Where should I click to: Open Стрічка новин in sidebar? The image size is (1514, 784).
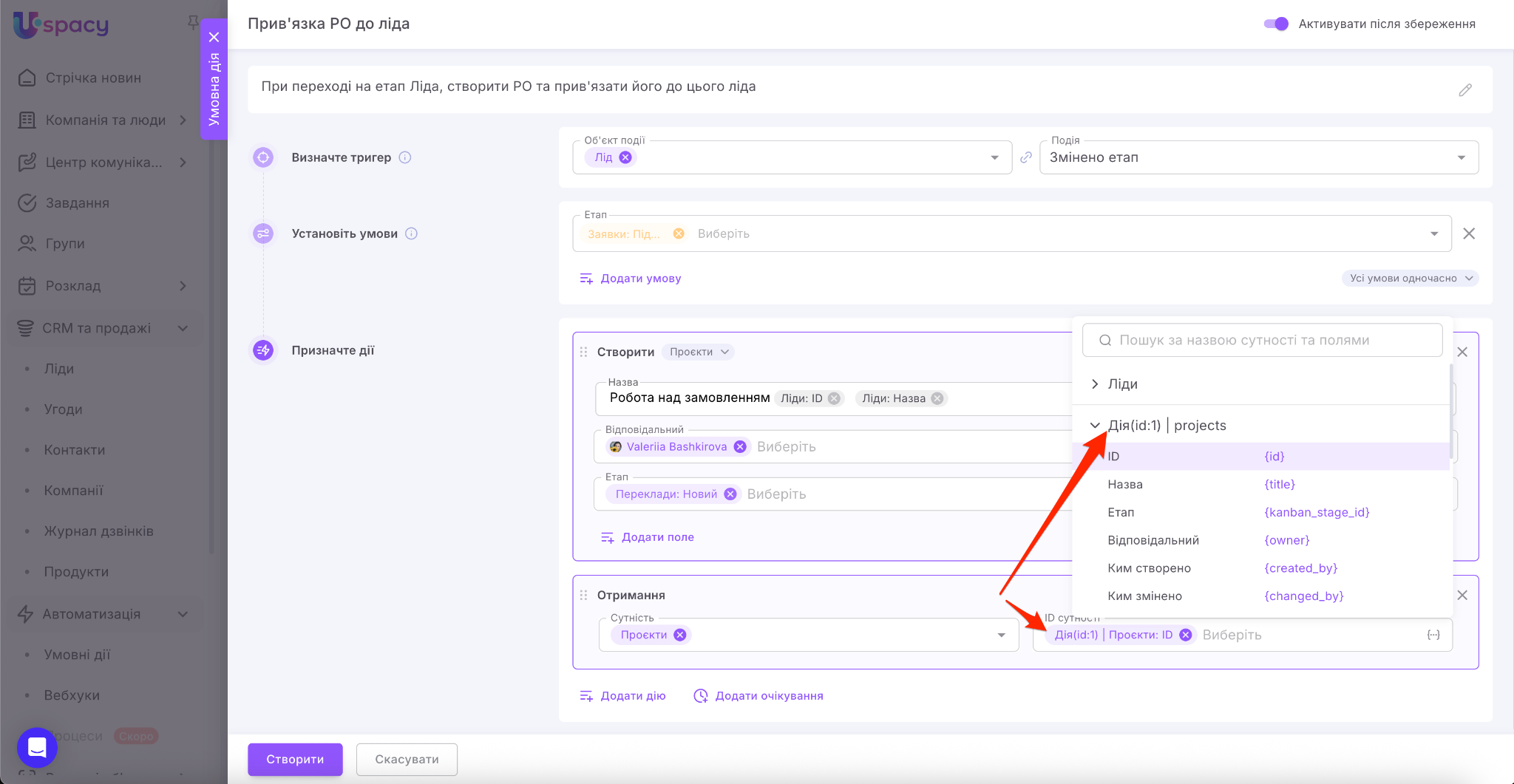click(x=93, y=78)
